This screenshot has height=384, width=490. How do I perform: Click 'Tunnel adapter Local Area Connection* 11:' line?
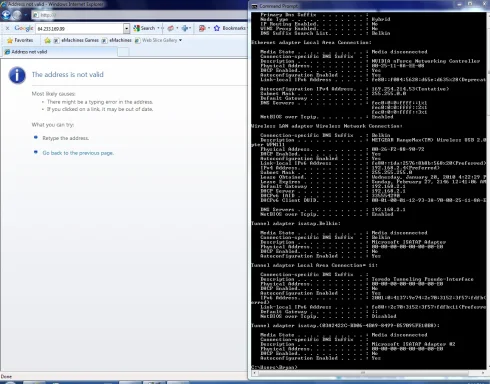[314, 265]
